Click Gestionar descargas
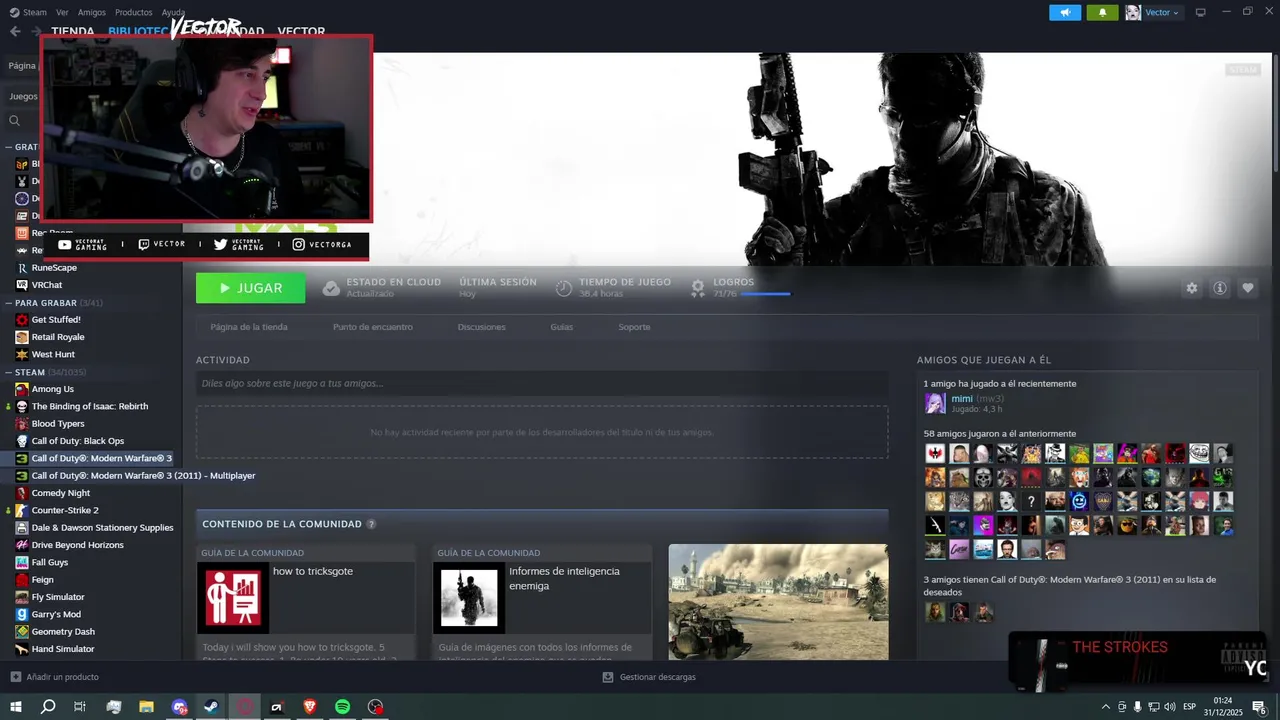 649,677
